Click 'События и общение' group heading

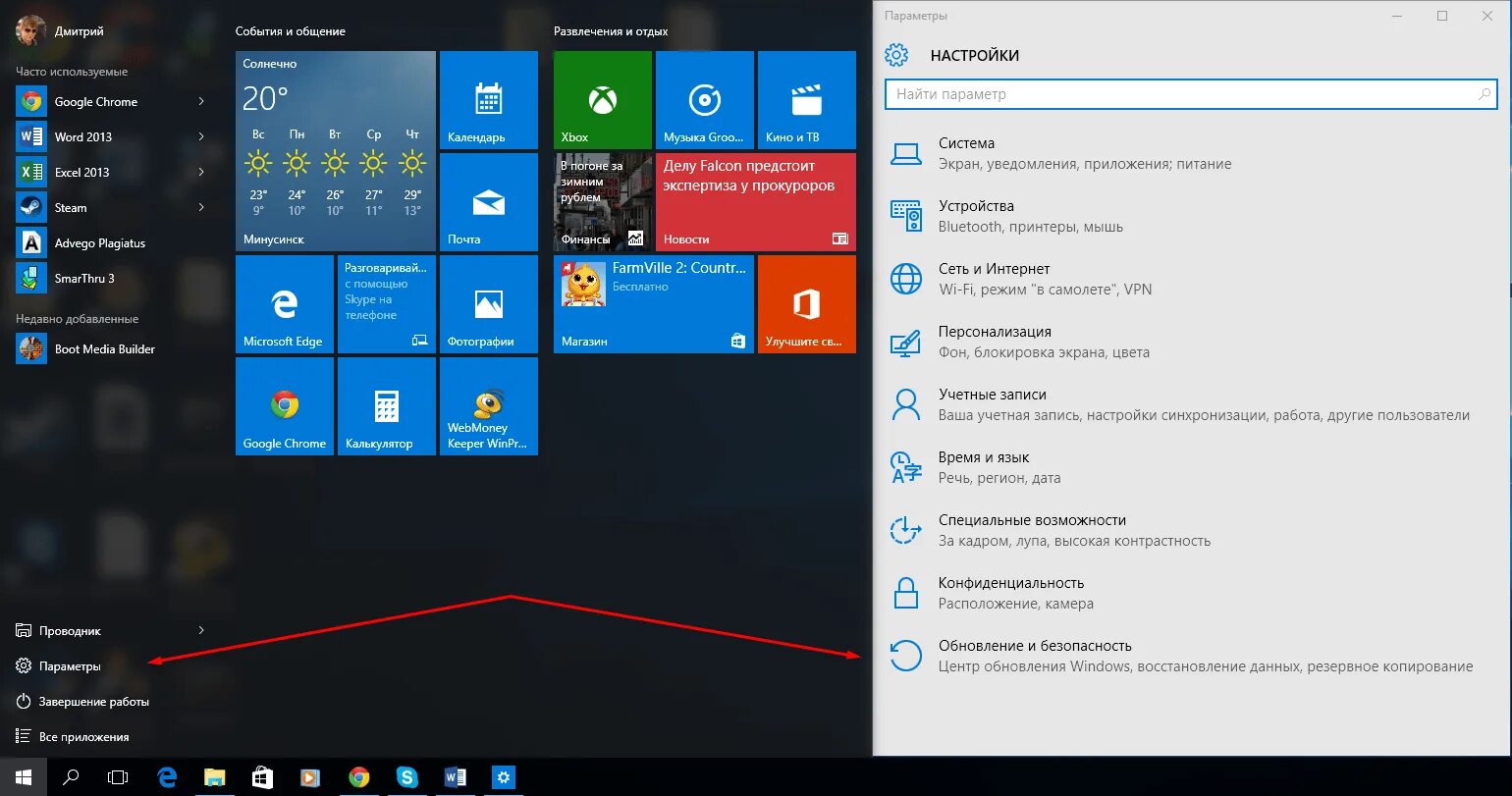[x=291, y=31]
